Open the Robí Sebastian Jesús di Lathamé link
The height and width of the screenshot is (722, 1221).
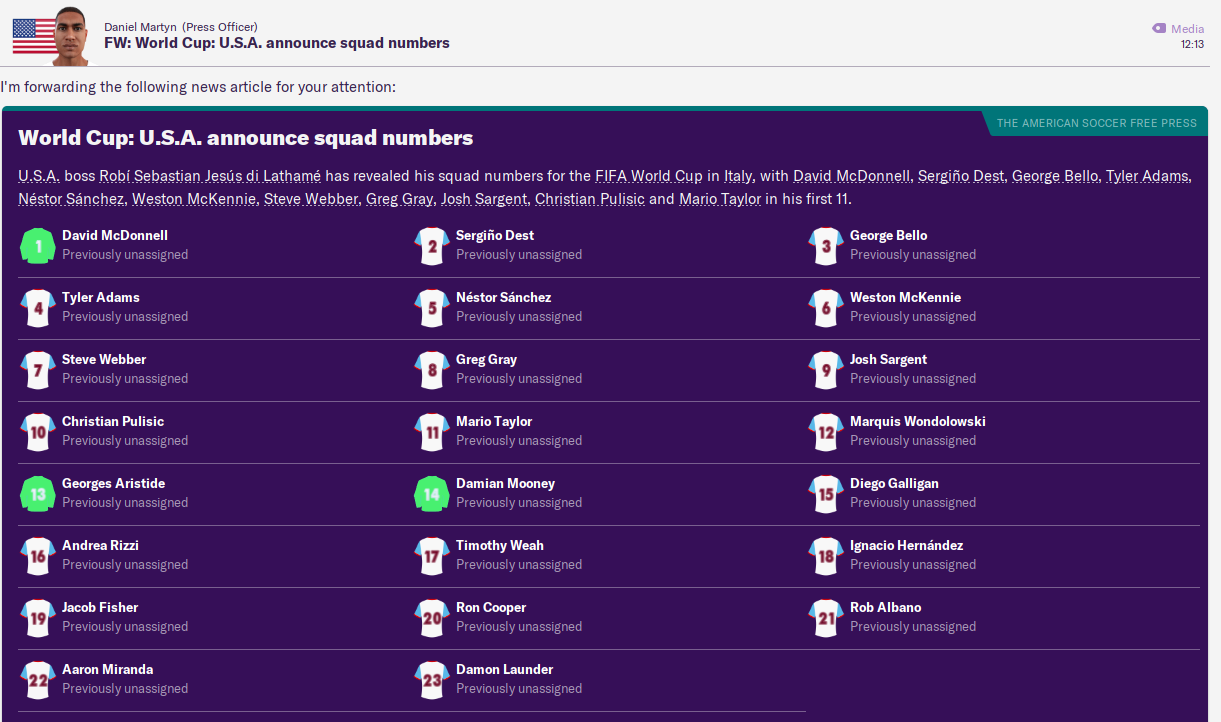210,176
